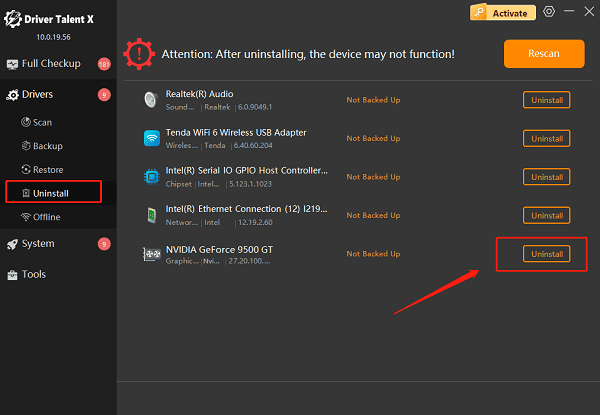Click the Scan radar icon
Viewport: 600px width, 415px height.
[26, 122]
